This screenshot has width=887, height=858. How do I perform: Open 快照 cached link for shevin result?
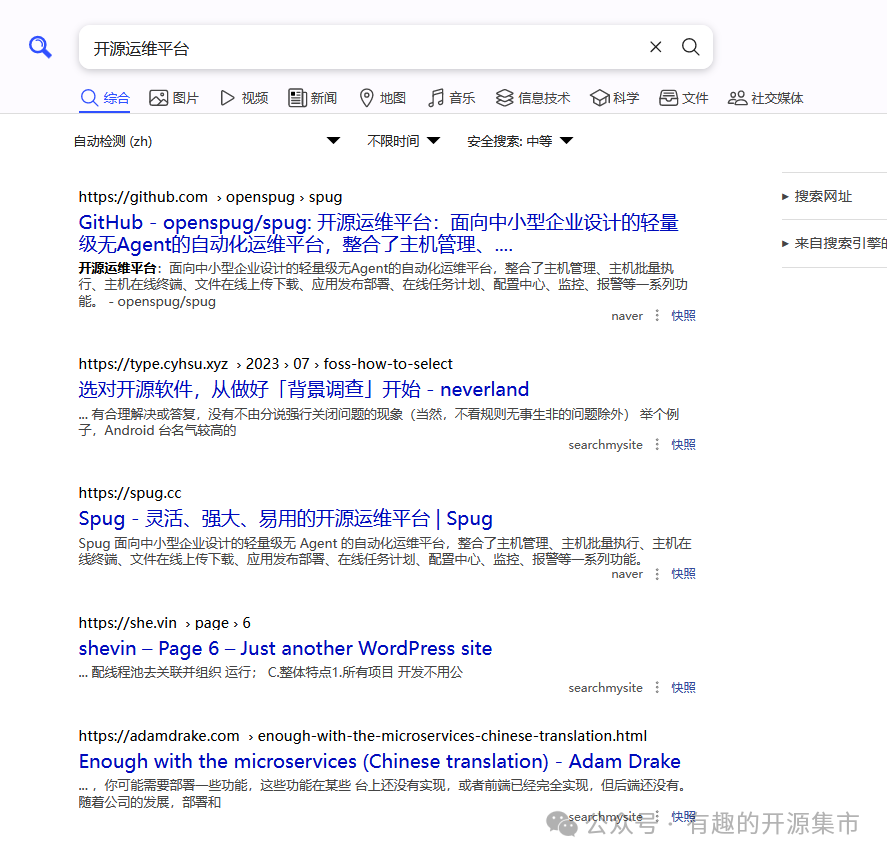683,687
